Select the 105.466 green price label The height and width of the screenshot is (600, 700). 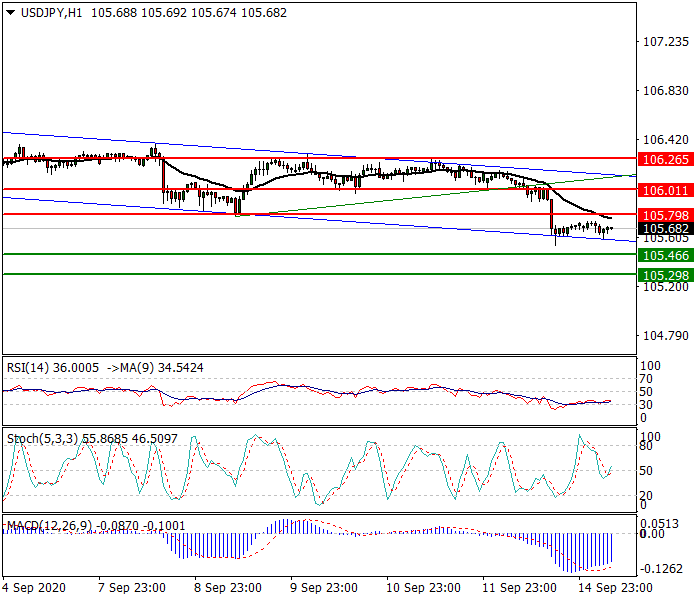(666, 255)
